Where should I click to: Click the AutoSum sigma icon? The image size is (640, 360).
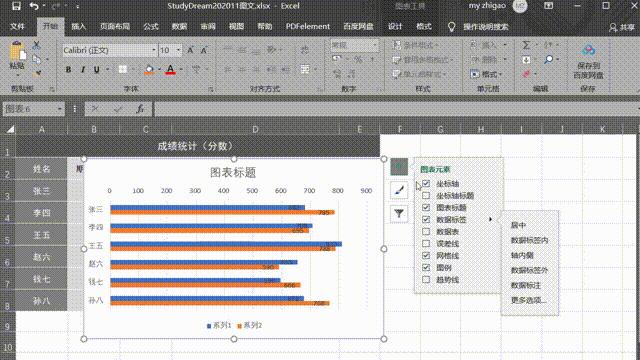526,45
